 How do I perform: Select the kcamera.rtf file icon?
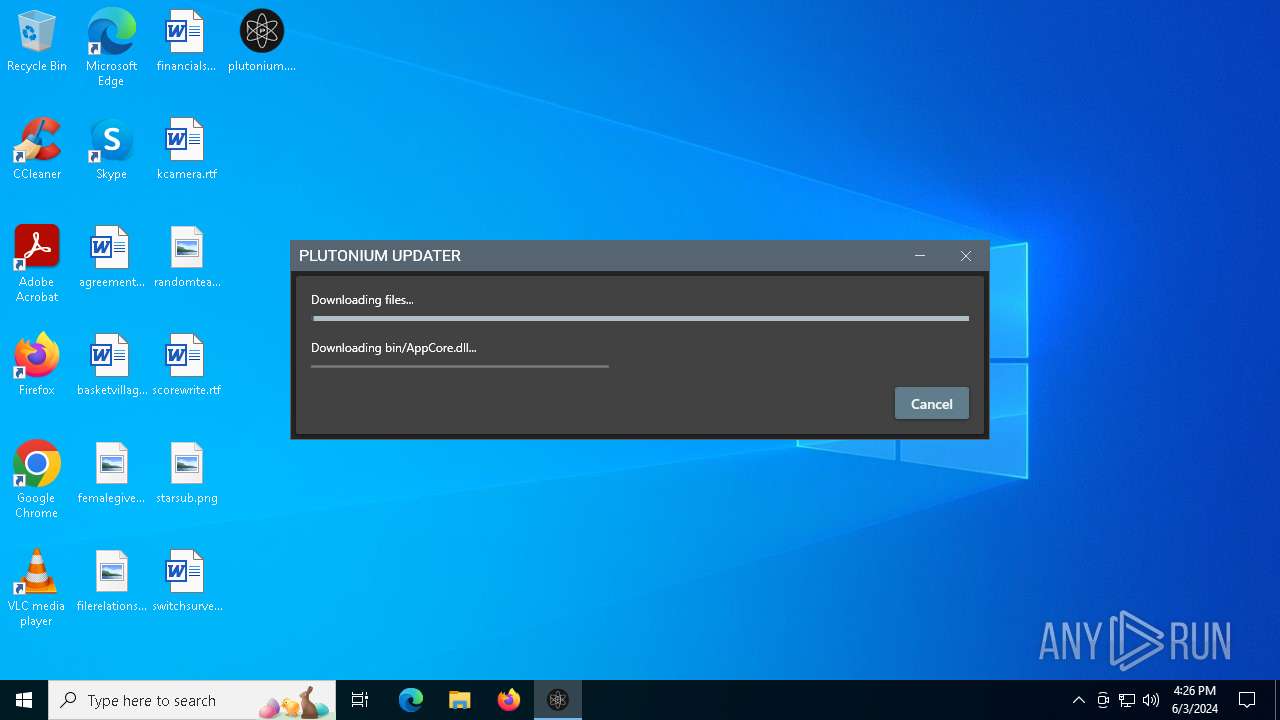[186, 150]
